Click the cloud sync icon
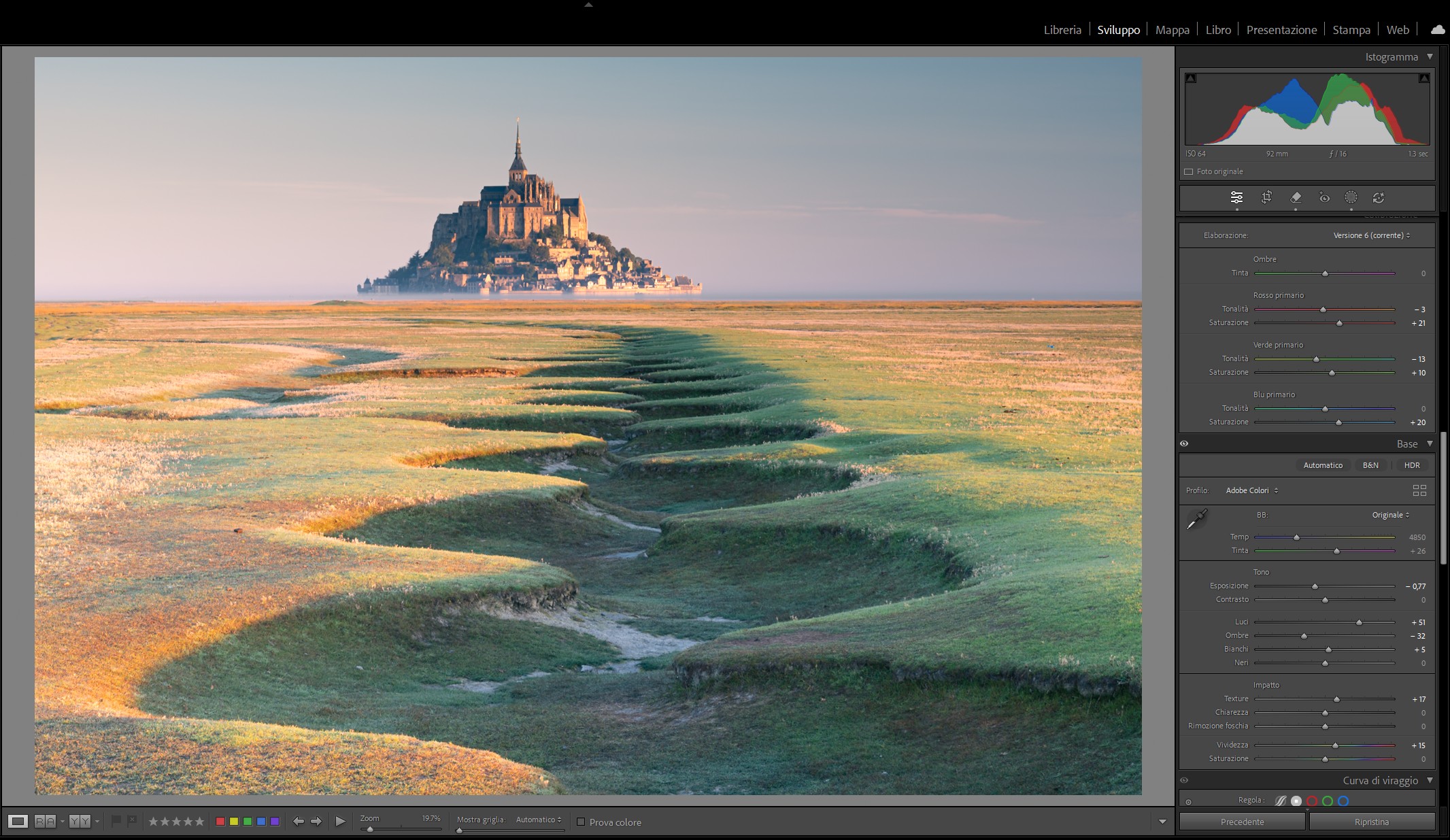 pos(1438,30)
